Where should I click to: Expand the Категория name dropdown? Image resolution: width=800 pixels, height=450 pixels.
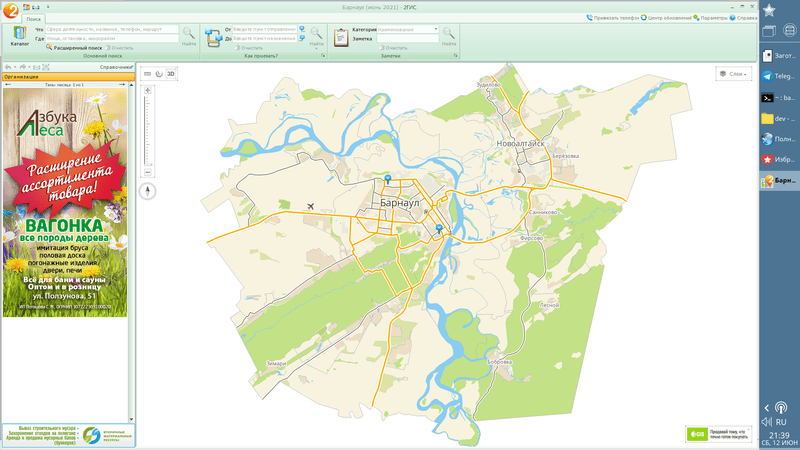(436, 30)
